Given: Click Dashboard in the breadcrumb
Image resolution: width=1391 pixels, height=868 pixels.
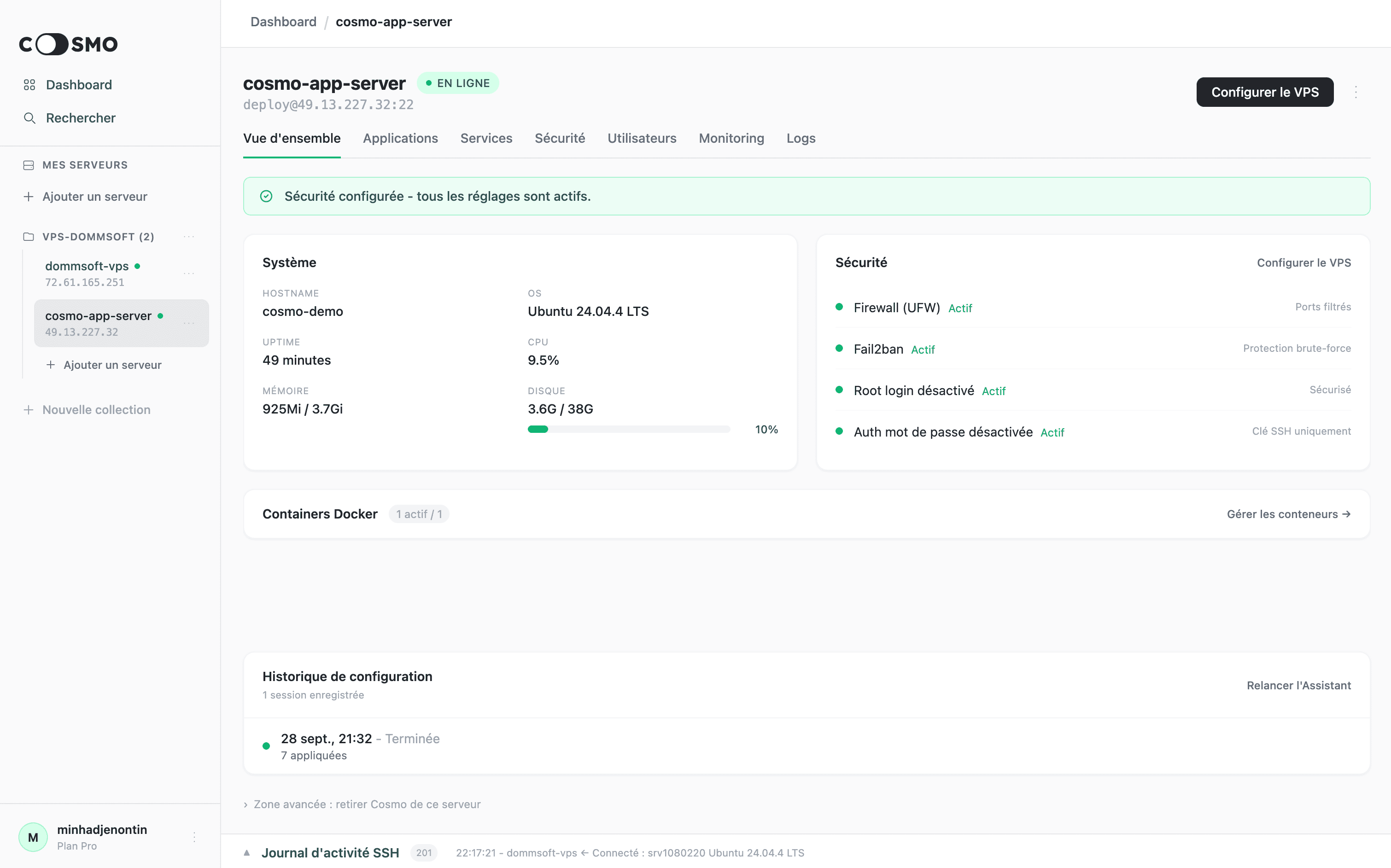Looking at the screenshot, I should [x=284, y=22].
